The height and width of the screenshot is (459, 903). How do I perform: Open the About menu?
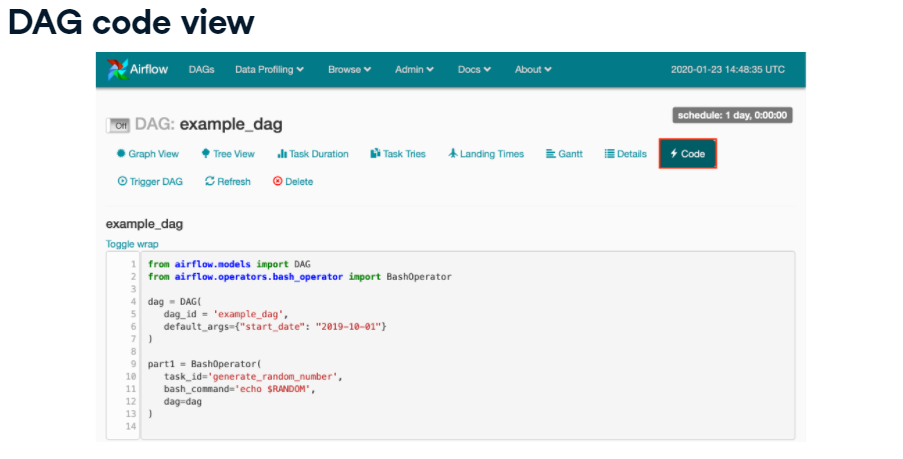(x=533, y=70)
